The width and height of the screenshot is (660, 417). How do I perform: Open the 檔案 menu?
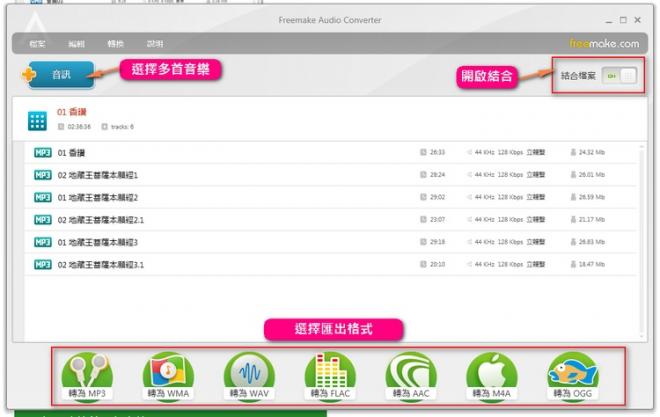pos(37,44)
